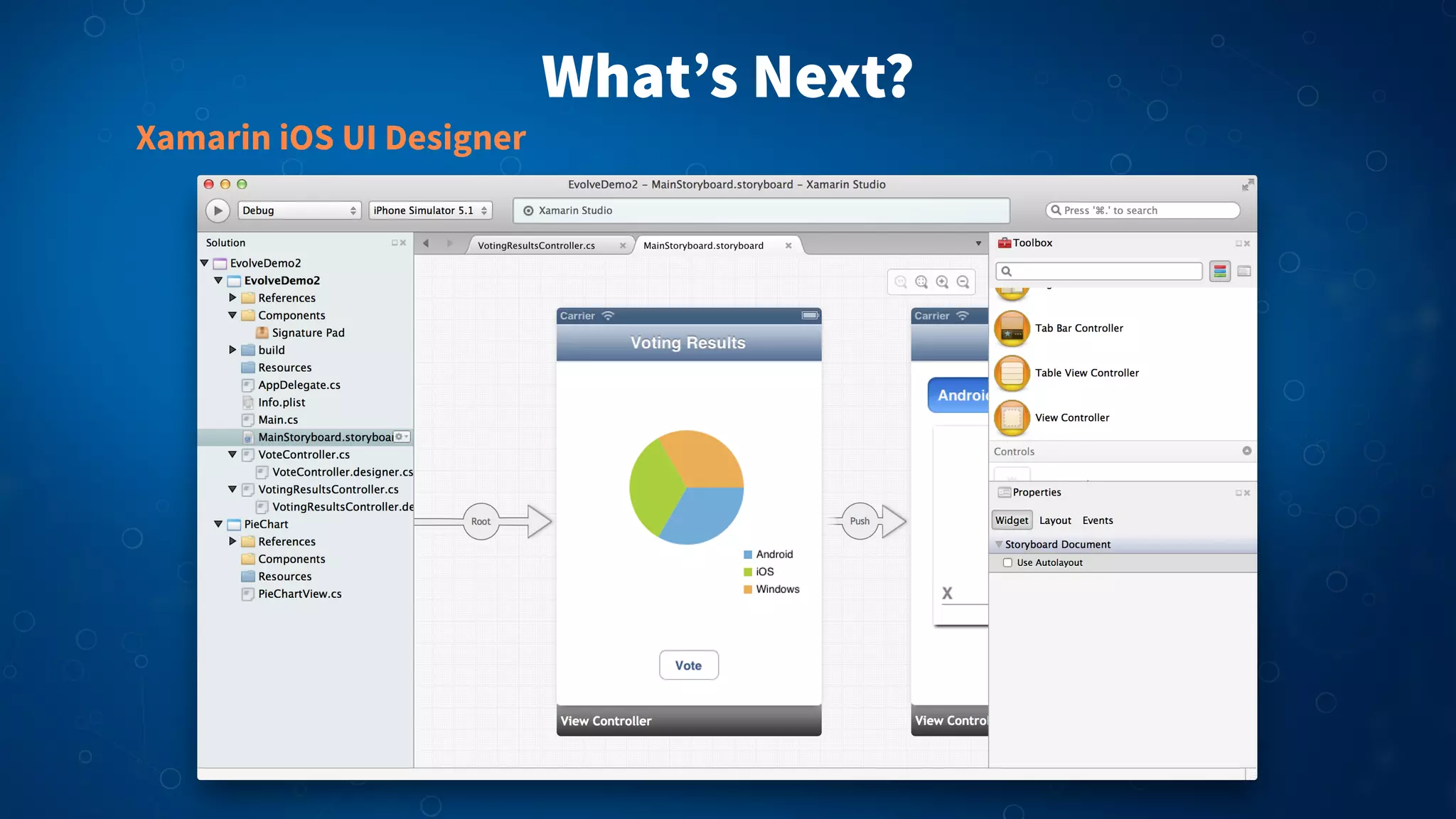Collapse the bold EvolveDemo2 project node
This screenshot has width=1456, height=819.
coord(218,281)
